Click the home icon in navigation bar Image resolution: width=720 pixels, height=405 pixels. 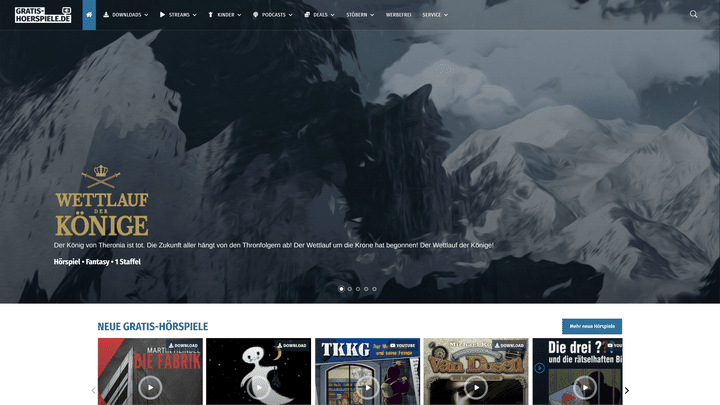coord(89,15)
